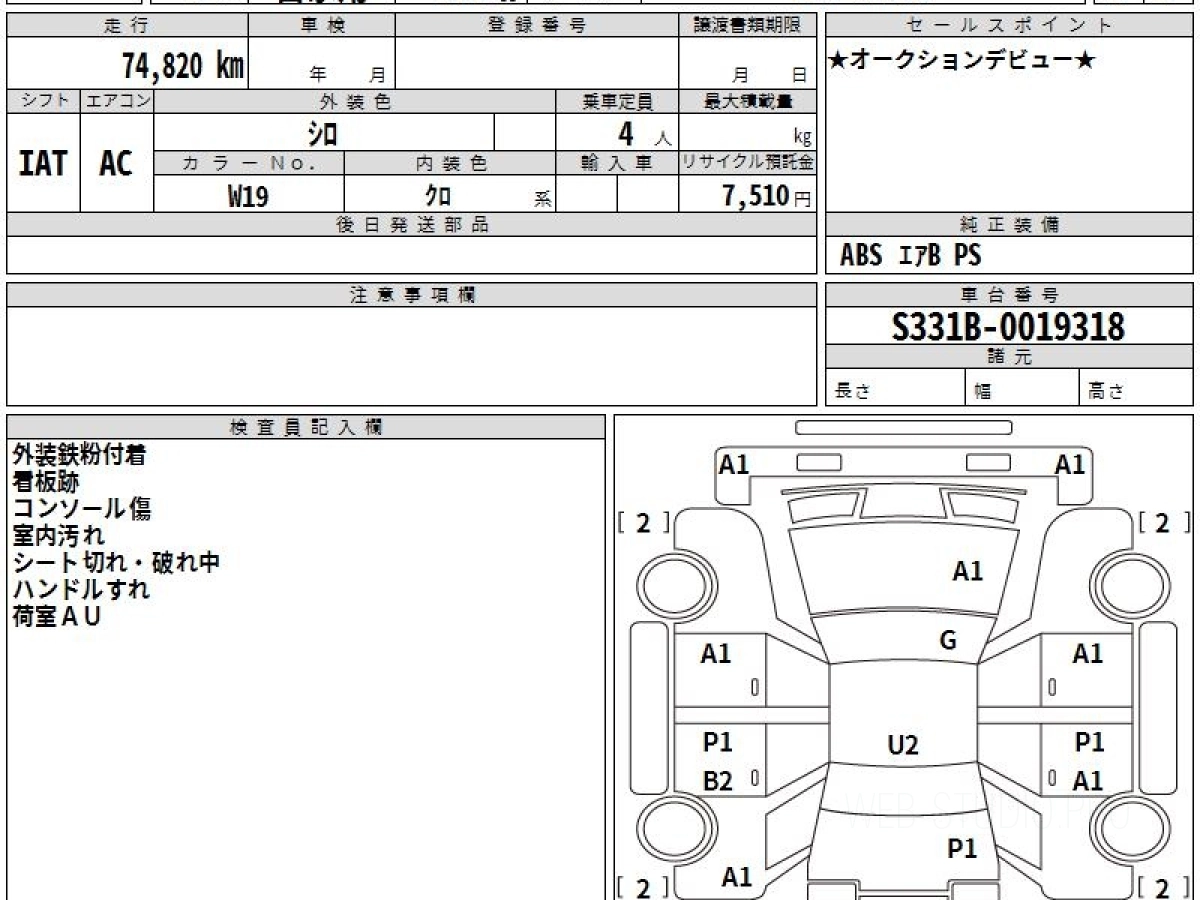Screen dimensions: 1200x900
Task: Select the 登録番号 header cell
Action: point(536,26)
